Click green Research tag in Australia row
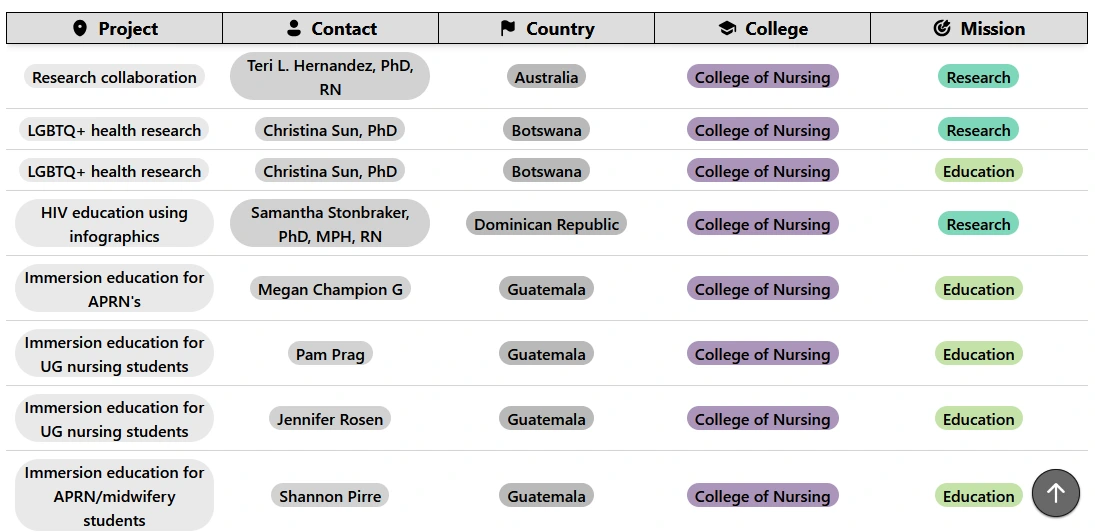Screen dimensions: 1095x532 click(978, 77)
